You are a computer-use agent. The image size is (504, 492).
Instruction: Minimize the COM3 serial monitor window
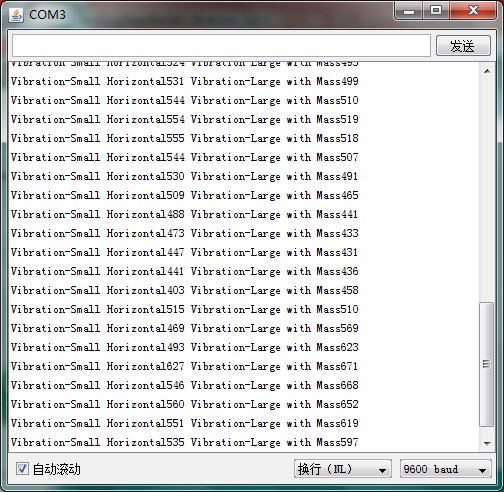click(x=409, y=11)
